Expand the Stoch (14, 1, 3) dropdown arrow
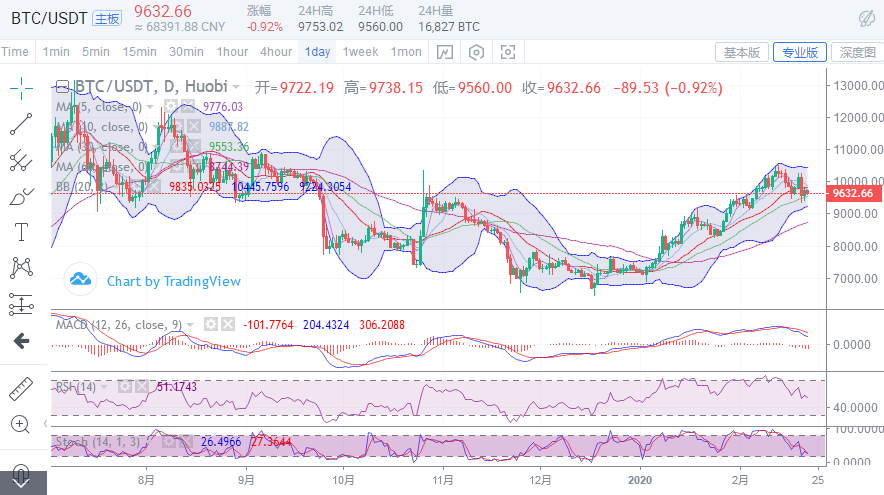The width and height of the screenshot is (884, 495). (x=149, y=442)
